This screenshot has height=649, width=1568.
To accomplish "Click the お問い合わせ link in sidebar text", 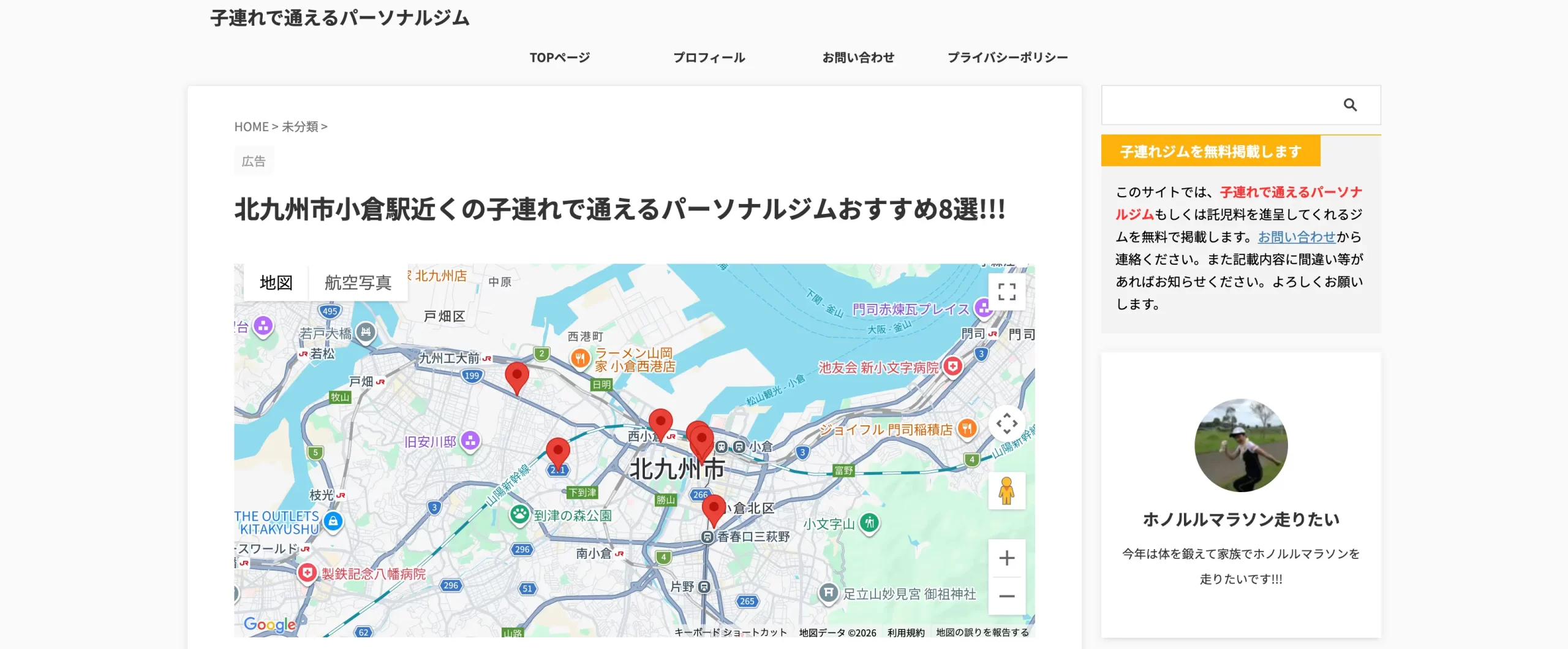I will pos(1296,237).
